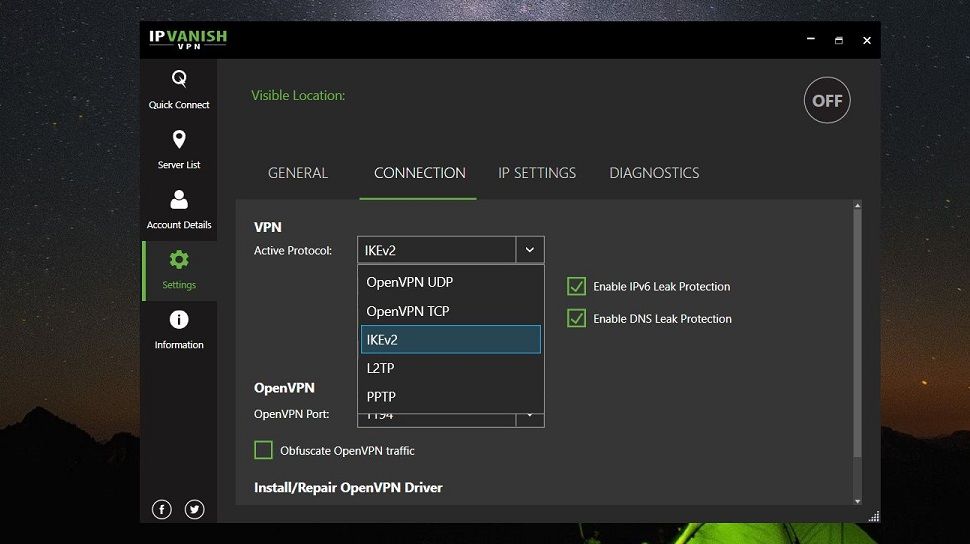Select IKEv2 in the protocol list
The width and height of the screenshot is (970, 544).
pos(450,340)
